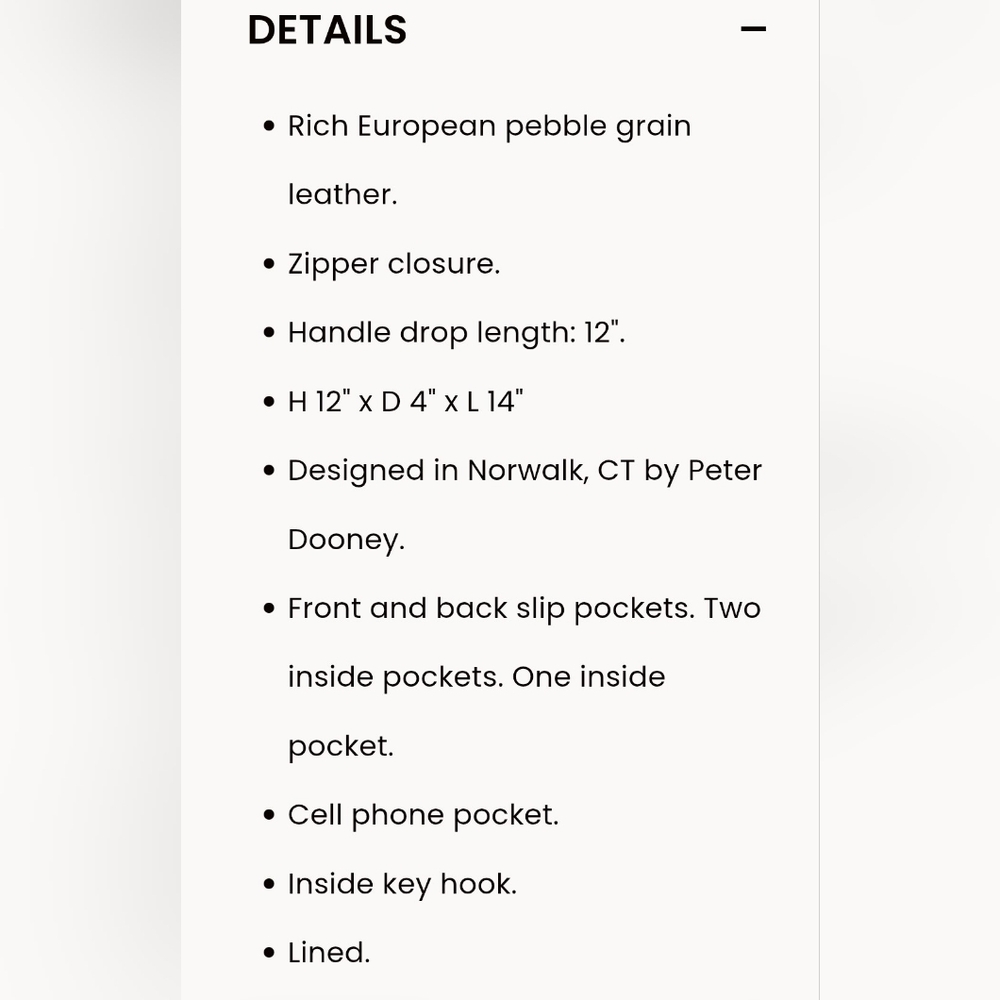Click the DETAILS heading
Screen dimensions: 1000x1000
coord(327,30)
